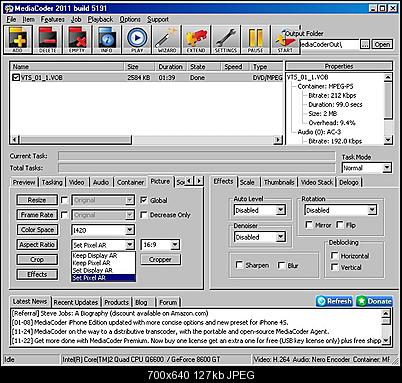Launch the WIZARD toolbar icon
This screenshot has height=383, width=402.
166,40
